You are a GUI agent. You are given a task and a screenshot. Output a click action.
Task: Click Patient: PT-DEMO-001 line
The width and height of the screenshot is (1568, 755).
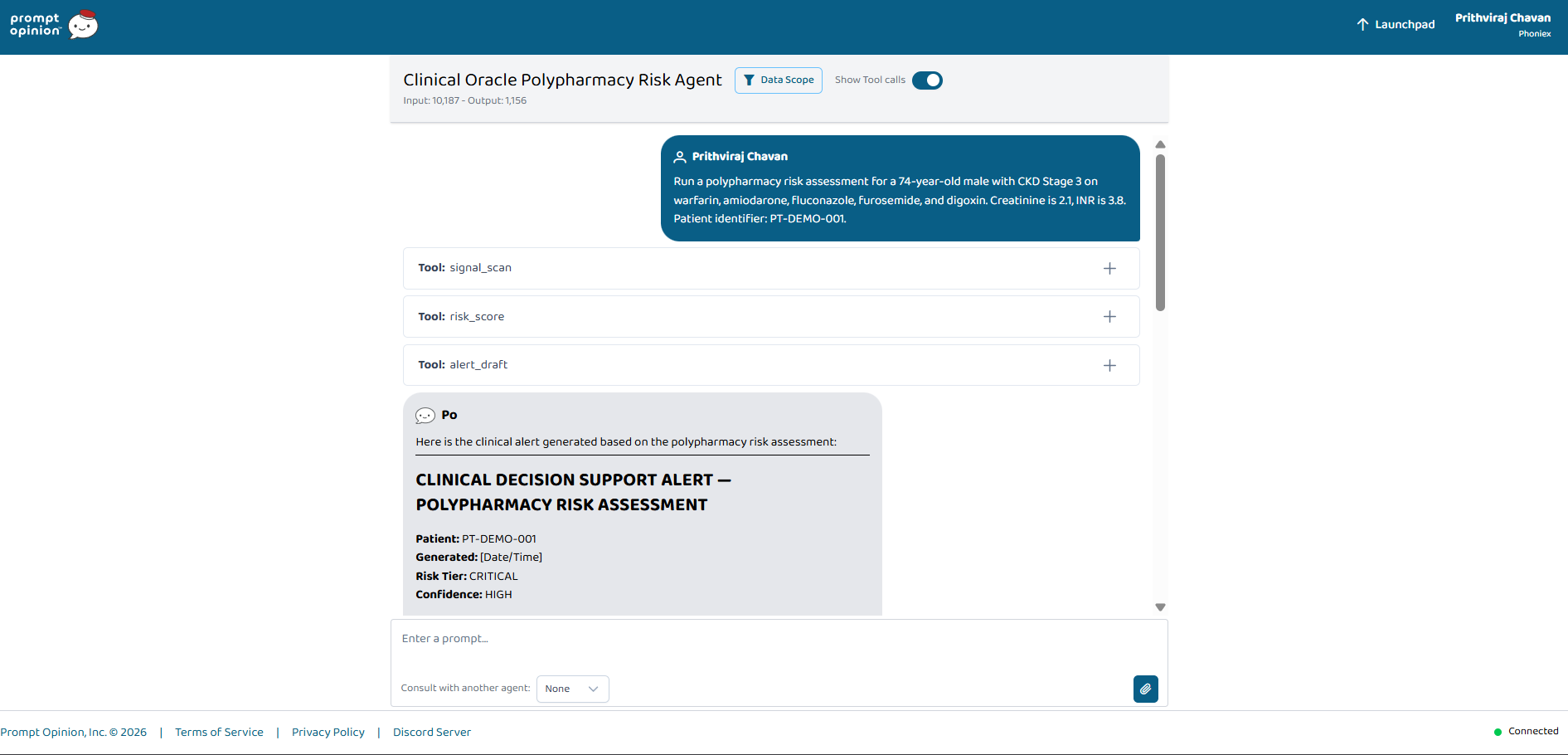pyautogui.click(x=476, y=538)
